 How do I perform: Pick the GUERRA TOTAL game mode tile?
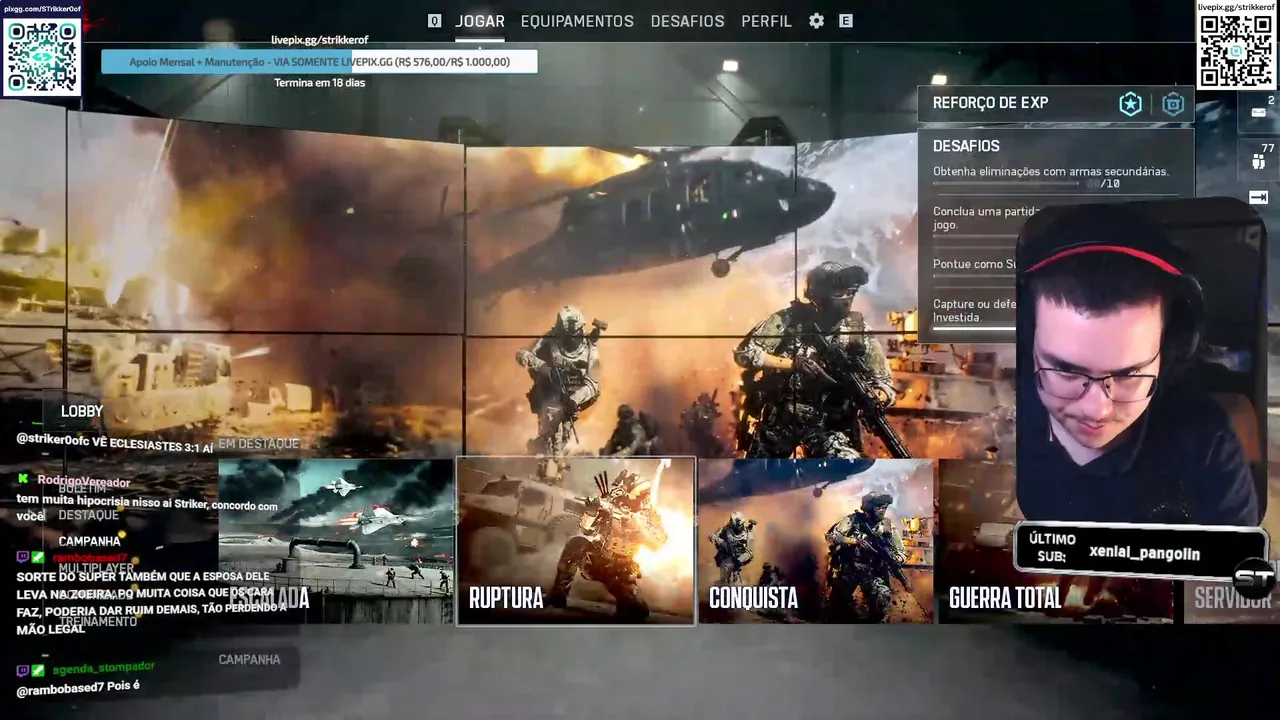coord(1056,541)
